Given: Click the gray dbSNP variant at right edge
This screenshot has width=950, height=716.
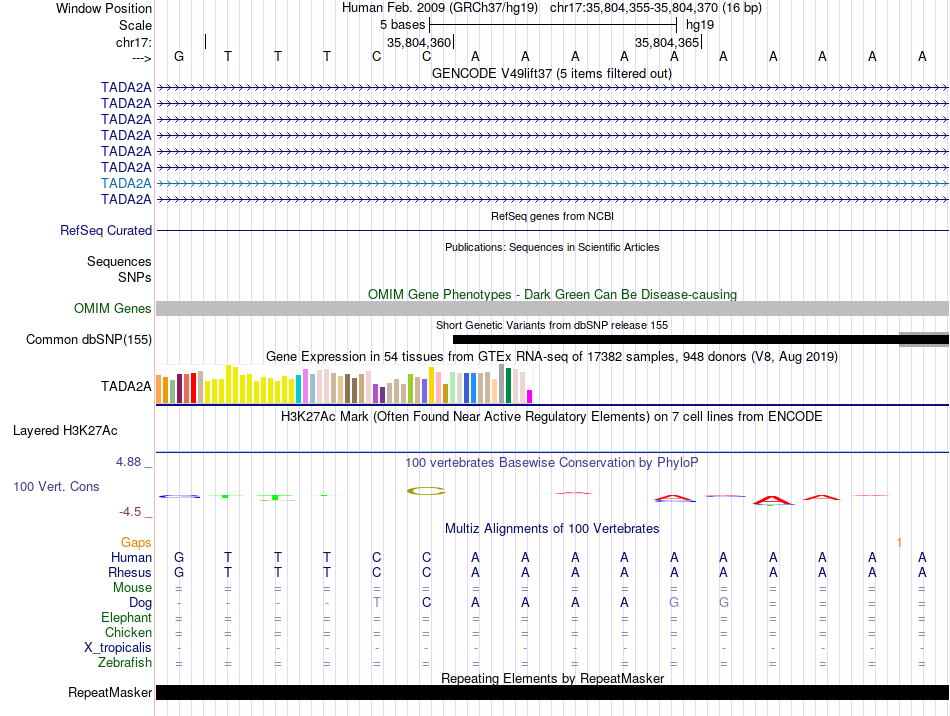Looking at the screenshot, I should (x=923, y=340).
